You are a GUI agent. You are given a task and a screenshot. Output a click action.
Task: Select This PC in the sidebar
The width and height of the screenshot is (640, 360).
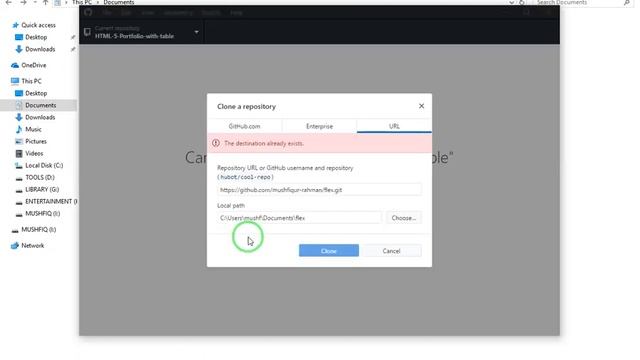tap(31, 81)
